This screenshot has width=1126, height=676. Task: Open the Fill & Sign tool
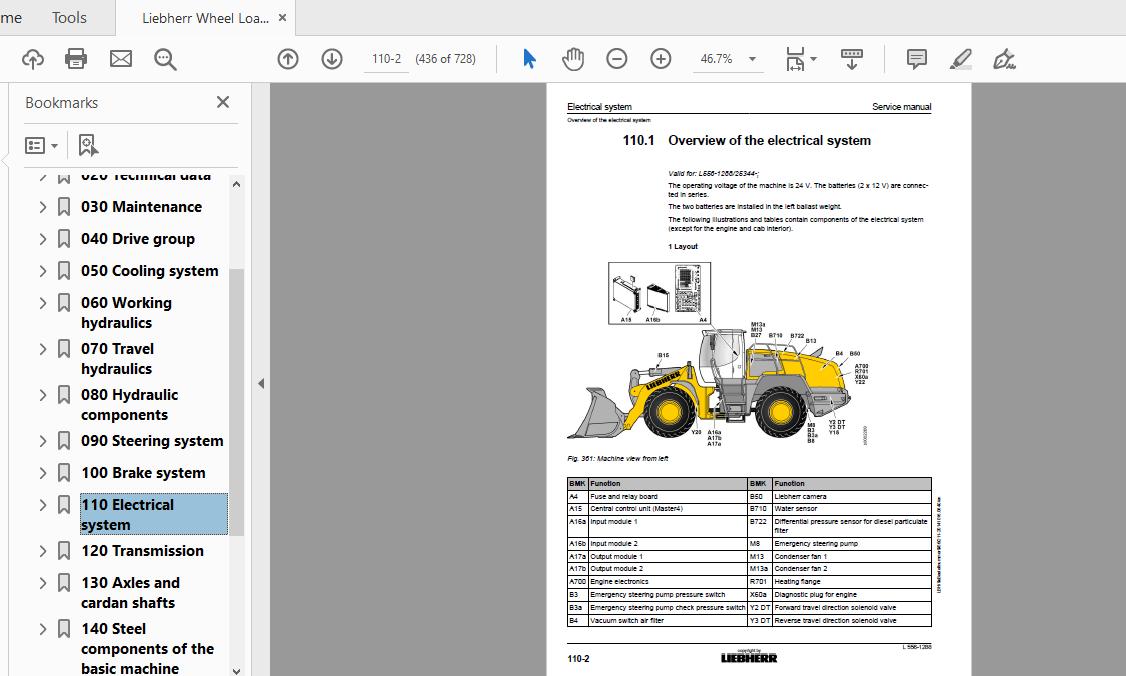coord(1003,58)
